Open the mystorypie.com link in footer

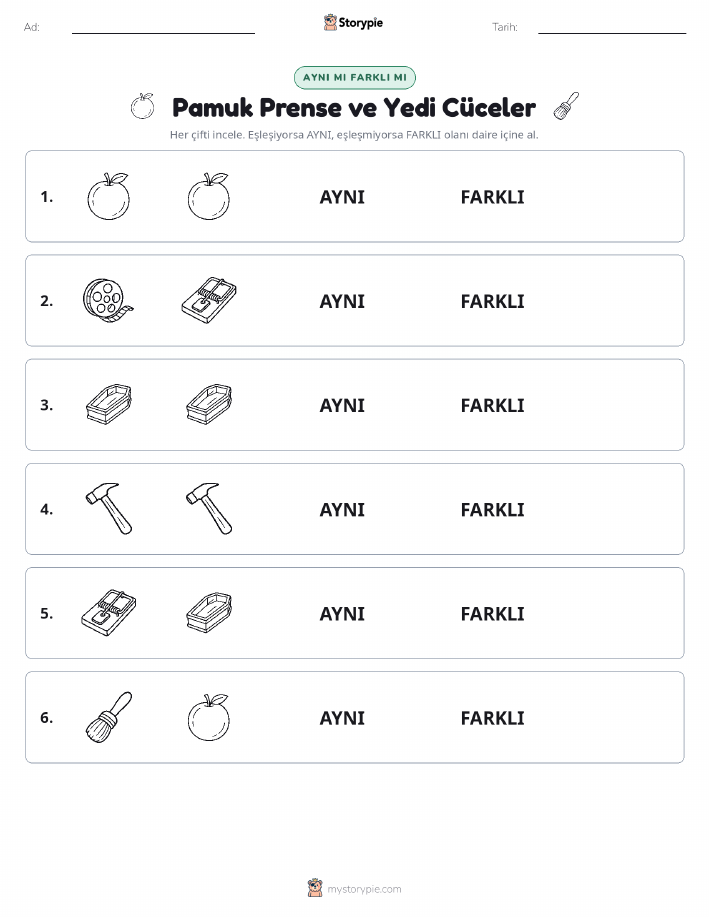[x=364, y=889]
